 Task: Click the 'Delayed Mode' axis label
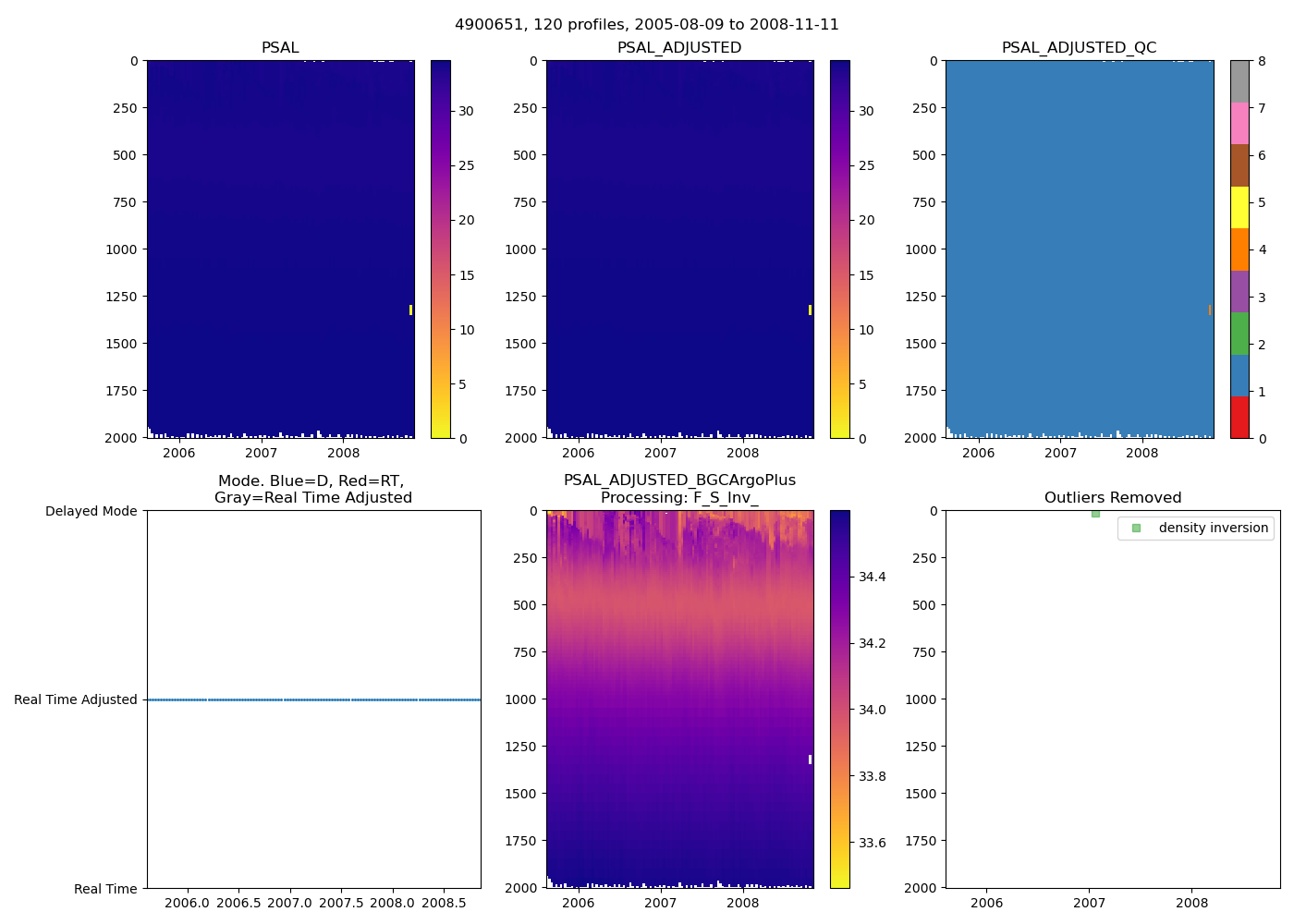pos(91,511)
